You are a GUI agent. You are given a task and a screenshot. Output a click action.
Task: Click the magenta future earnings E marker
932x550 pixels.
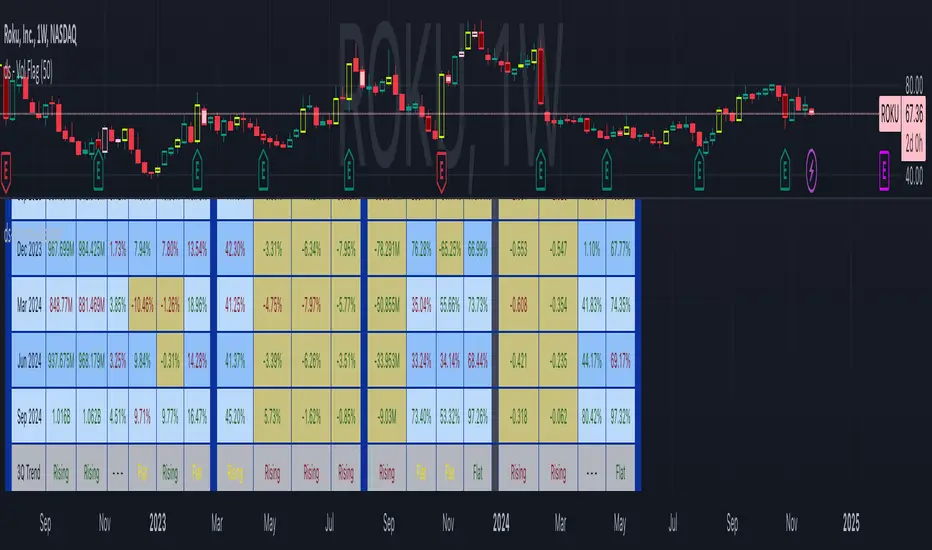click(x=884, y=171)
